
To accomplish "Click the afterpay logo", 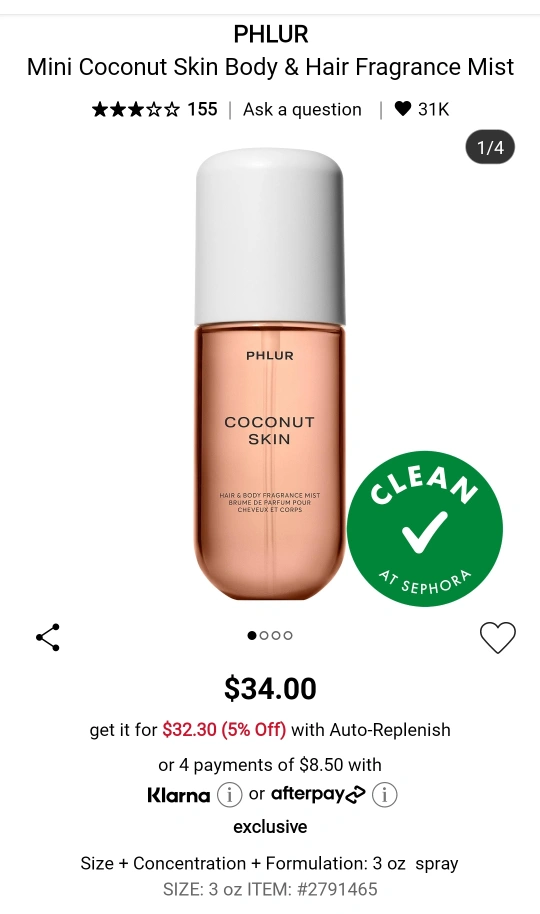I will [x=318, y=794].
